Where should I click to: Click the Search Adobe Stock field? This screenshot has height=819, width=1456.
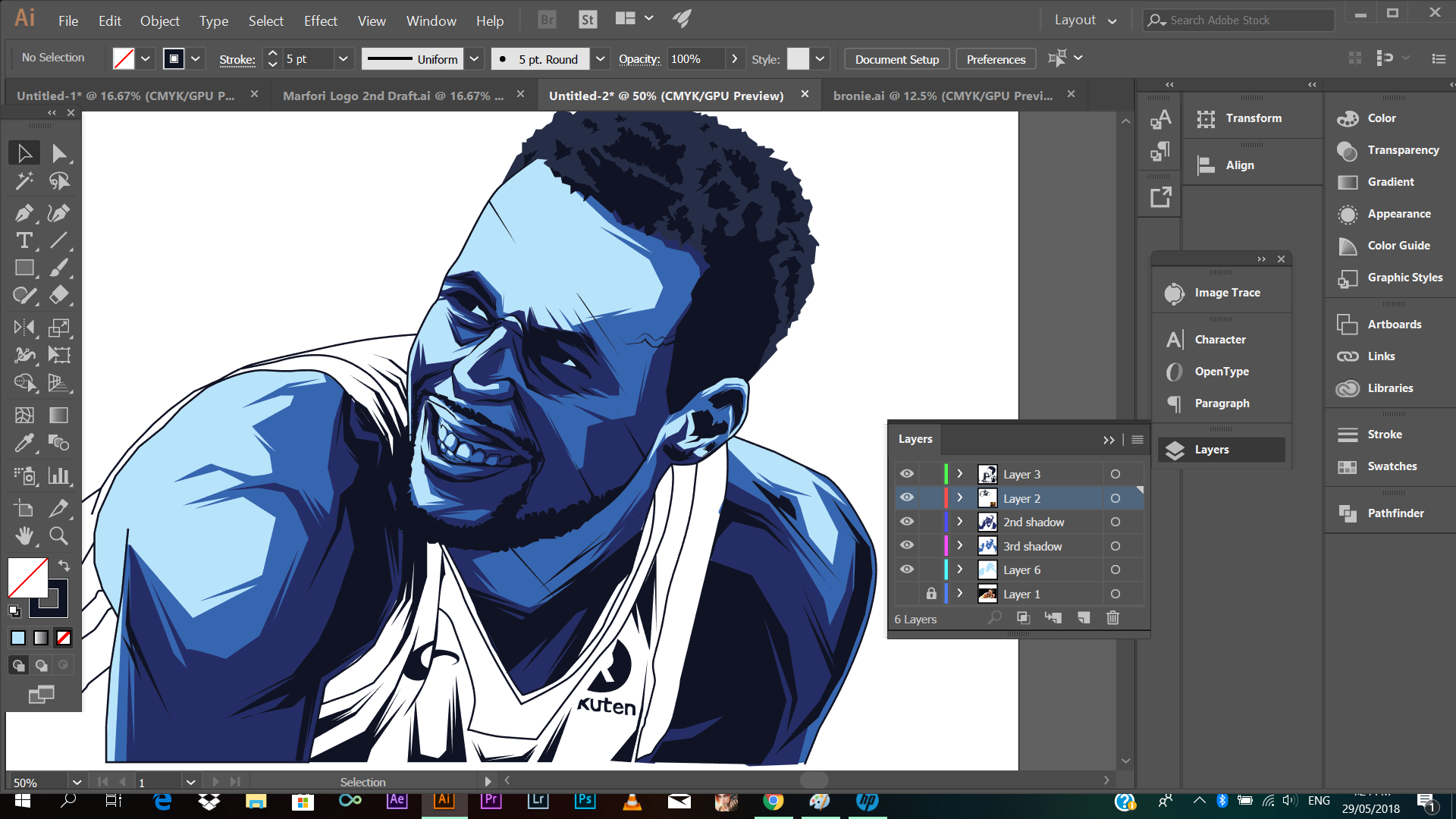coord(1239,20)
